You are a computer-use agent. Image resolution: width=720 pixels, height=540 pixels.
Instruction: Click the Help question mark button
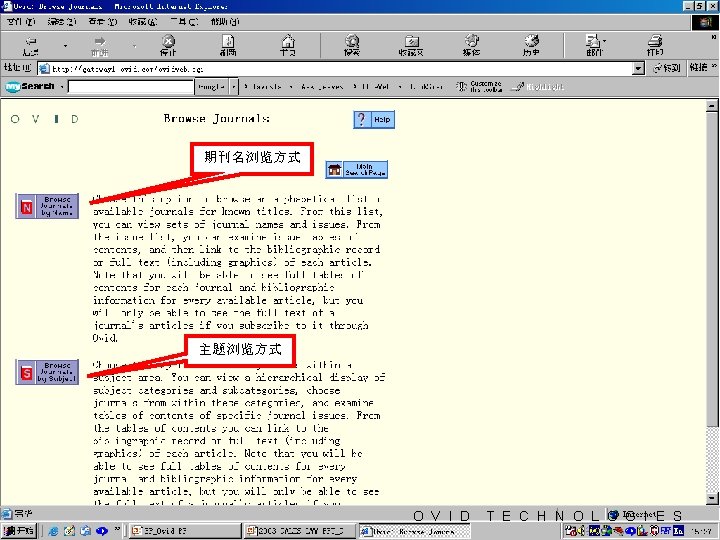pyautogui.click(x=374, y=119)
